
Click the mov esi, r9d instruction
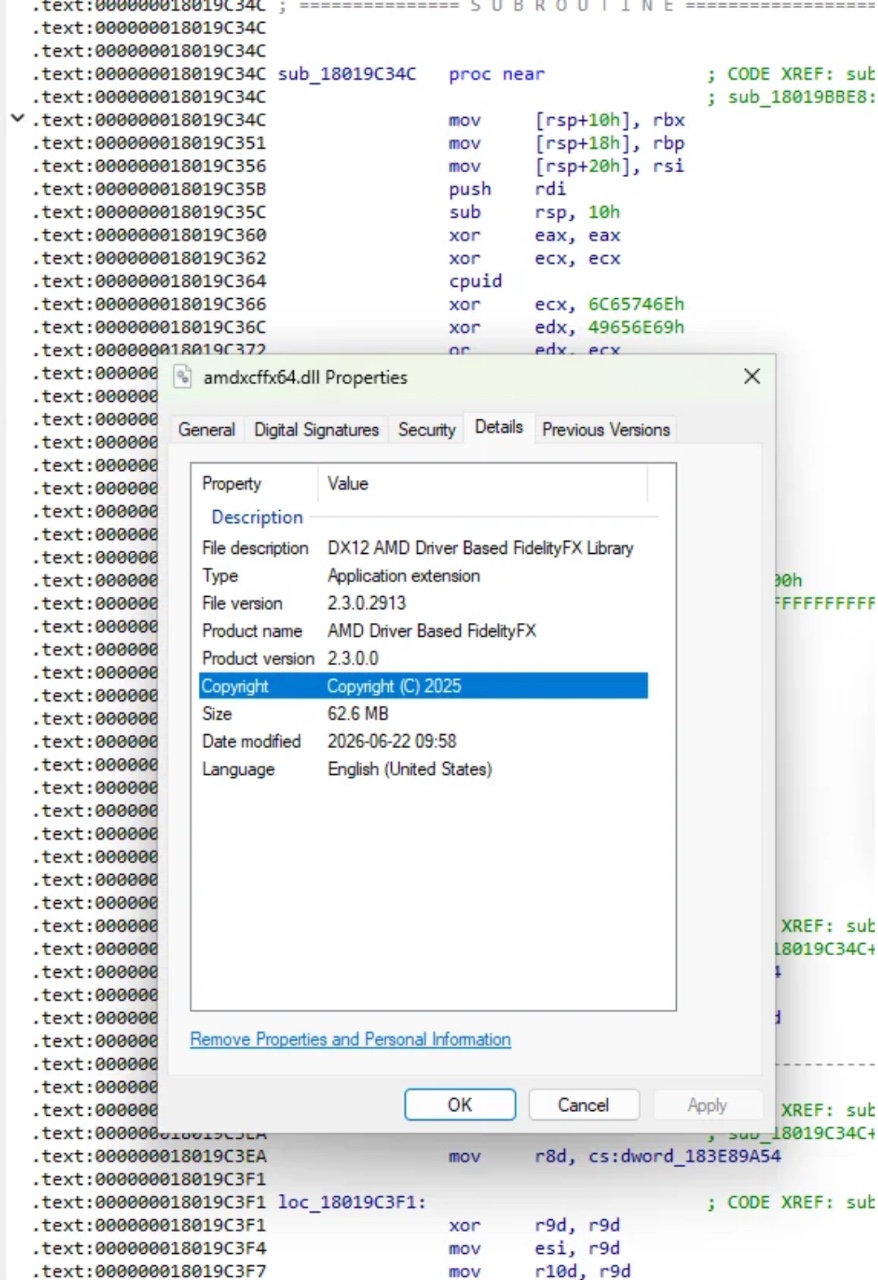[534, 1248]
